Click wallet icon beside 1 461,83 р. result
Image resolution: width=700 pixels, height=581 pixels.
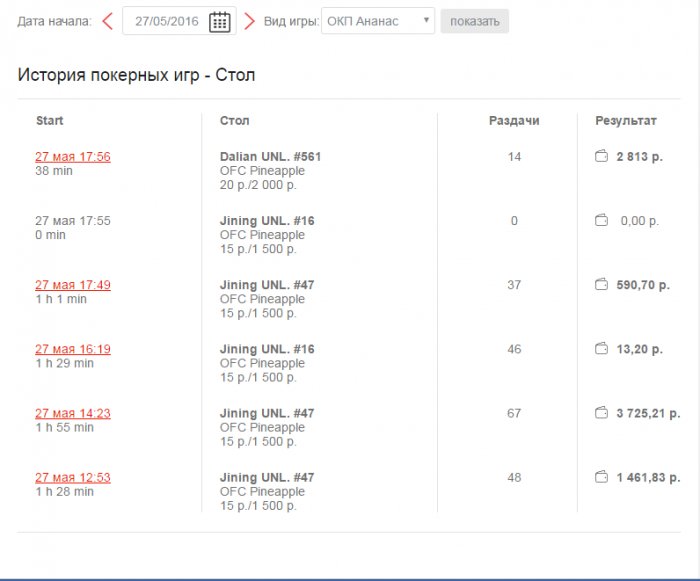click(x=601, y=478)
